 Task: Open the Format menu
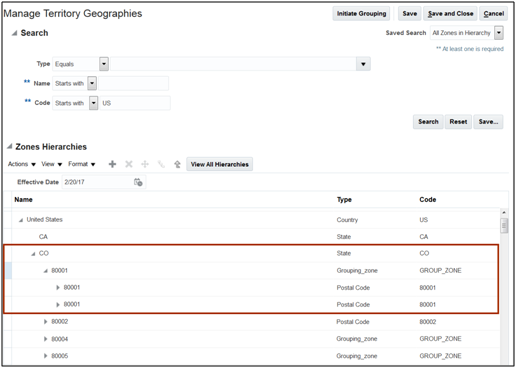(x=82, y=164)
